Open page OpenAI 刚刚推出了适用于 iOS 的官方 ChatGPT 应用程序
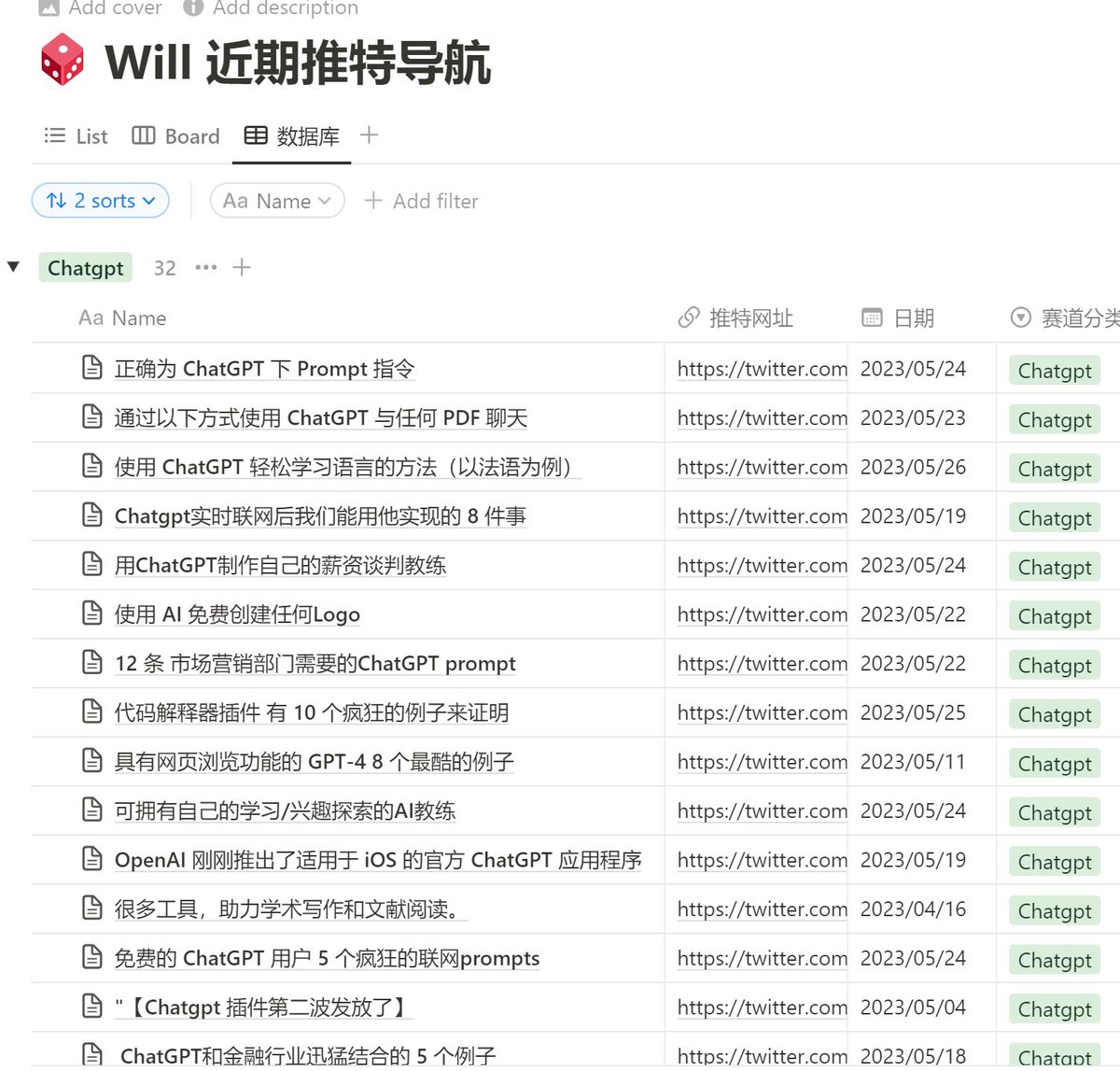The image size is (1120, 1071). click(x=378, y=860)
